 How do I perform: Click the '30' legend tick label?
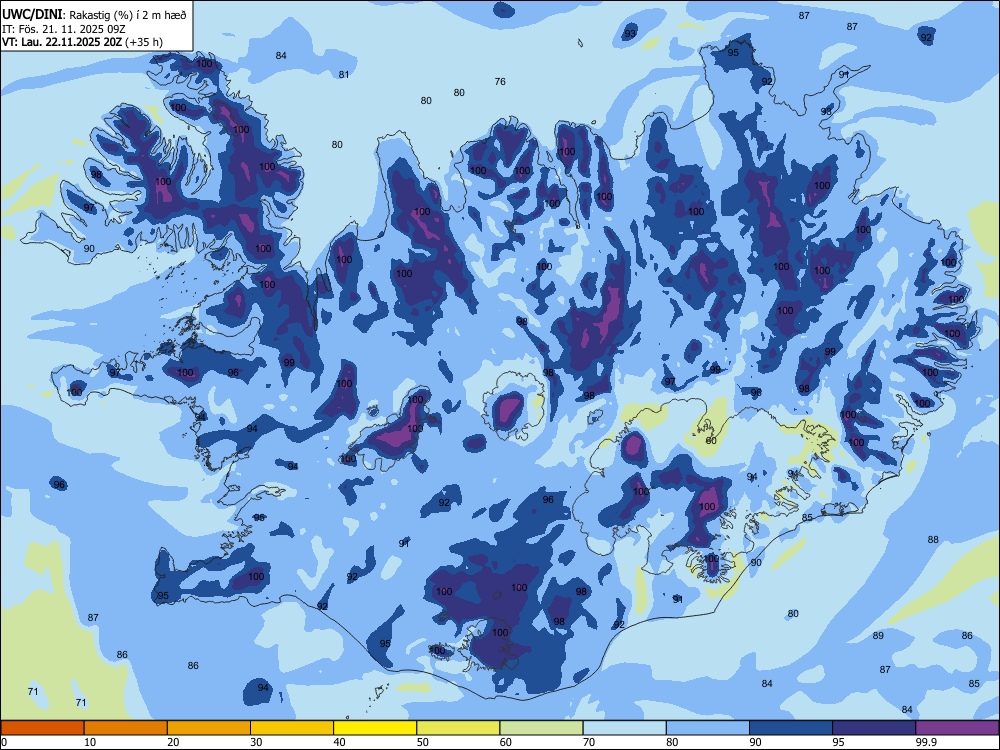(x=256, y=742)
